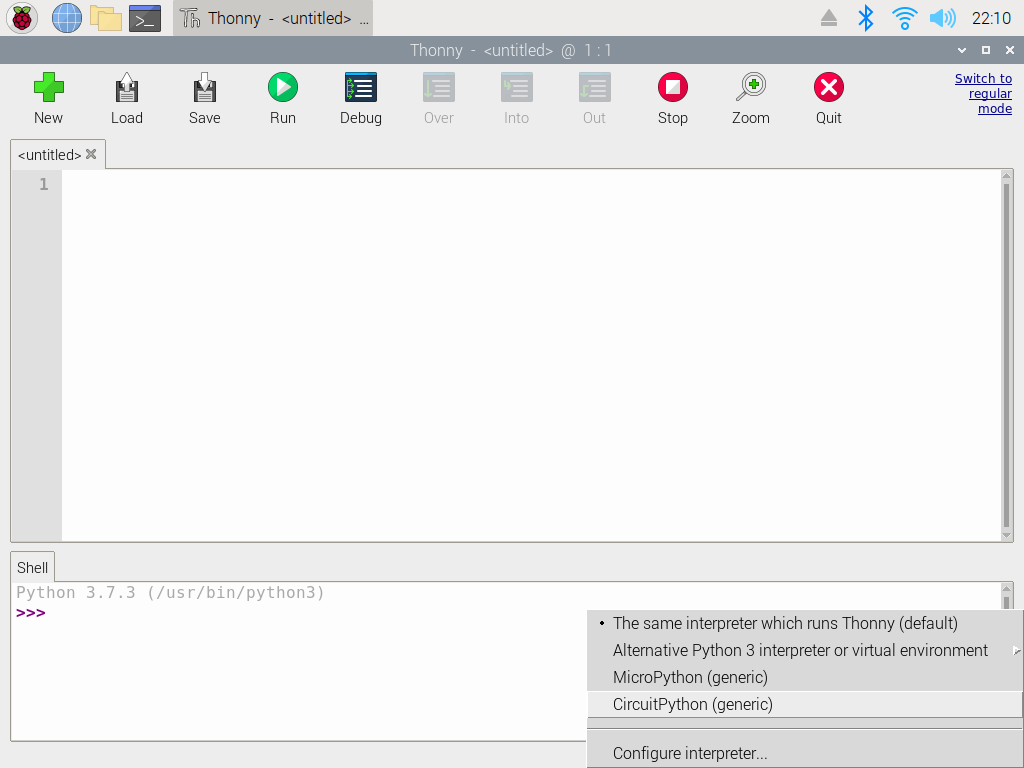The width and height of the screenshot is (1024, 768).
Task: Click the Step Into toolbar icon
Action: tap(517, 88)
